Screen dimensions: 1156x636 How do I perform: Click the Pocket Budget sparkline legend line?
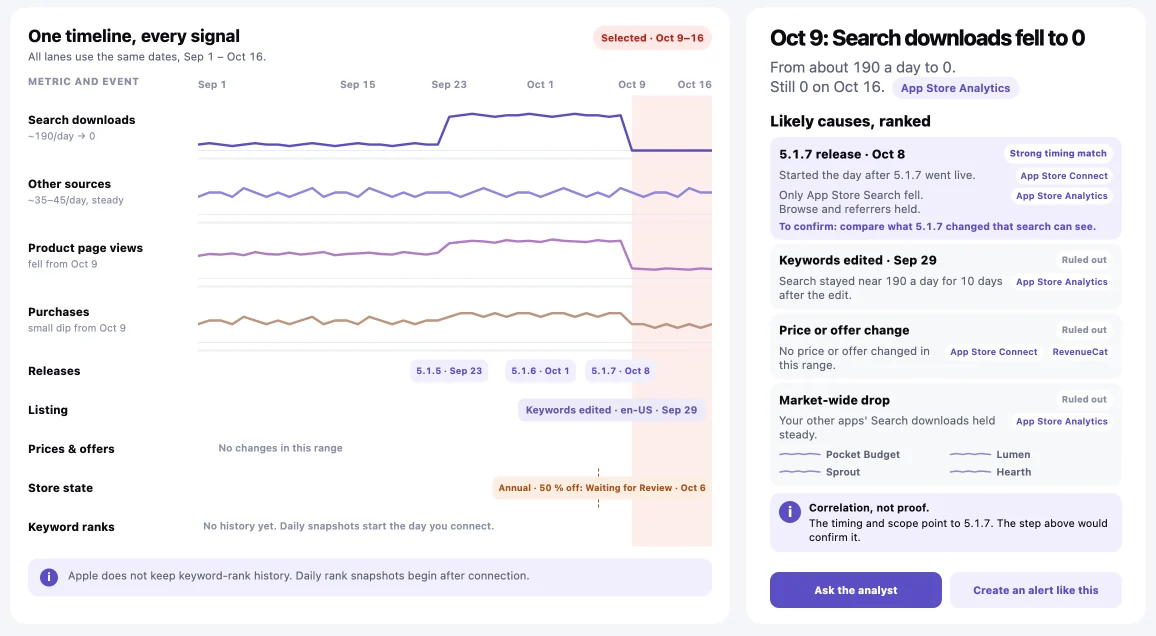tap(799, 455)
